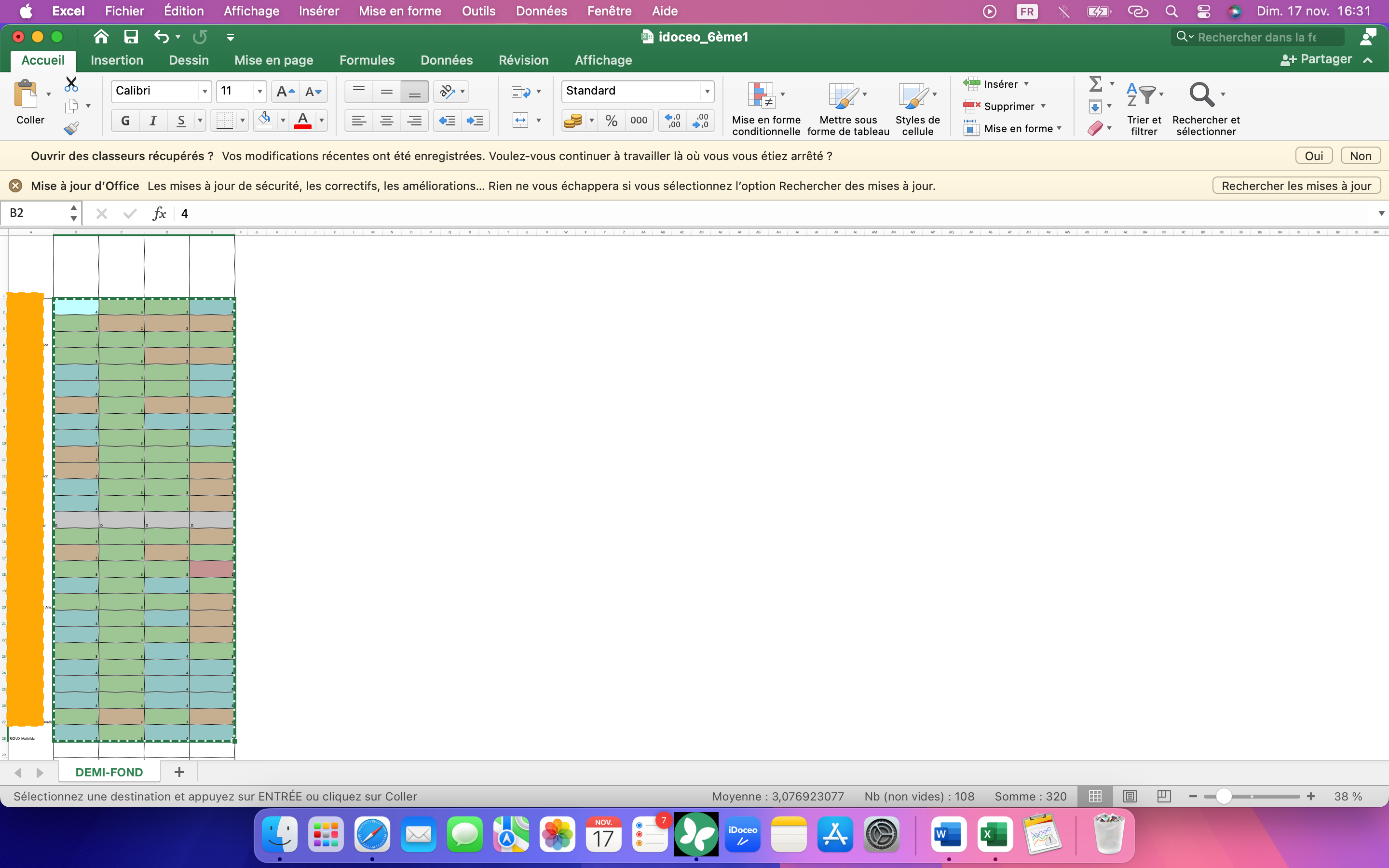Expand the formula bar
1389x868 pixels.
click(x=1381, y=214)
